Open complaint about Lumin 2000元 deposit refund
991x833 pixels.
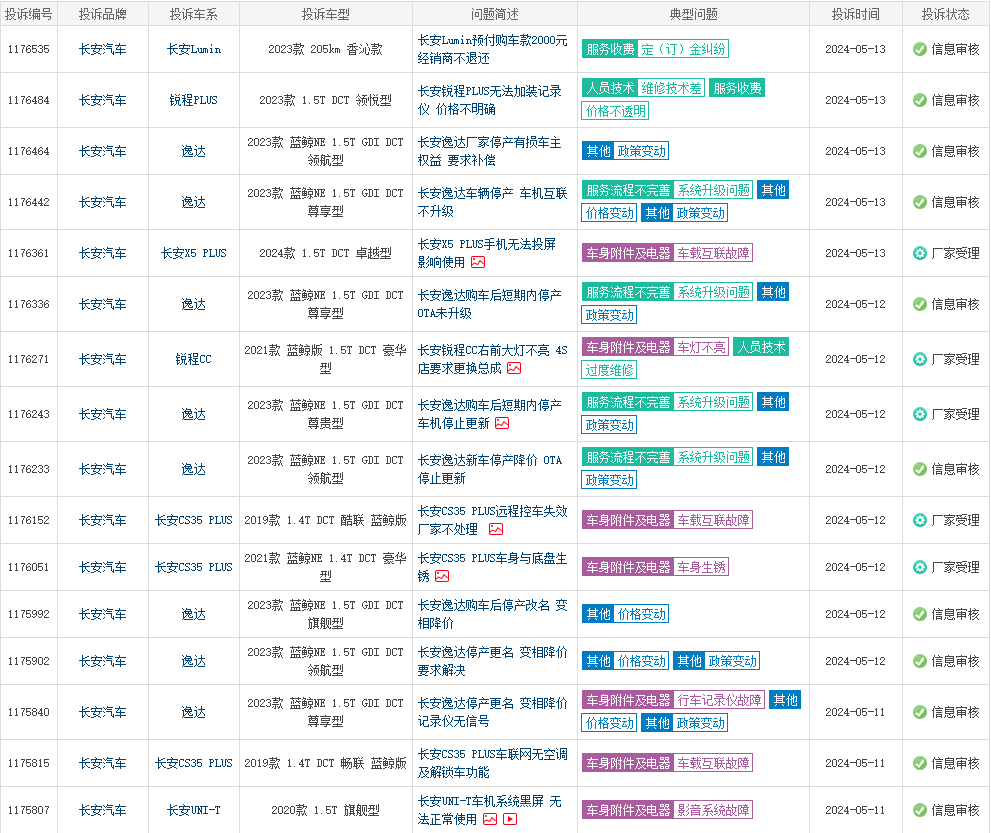(x=492, y=49)
